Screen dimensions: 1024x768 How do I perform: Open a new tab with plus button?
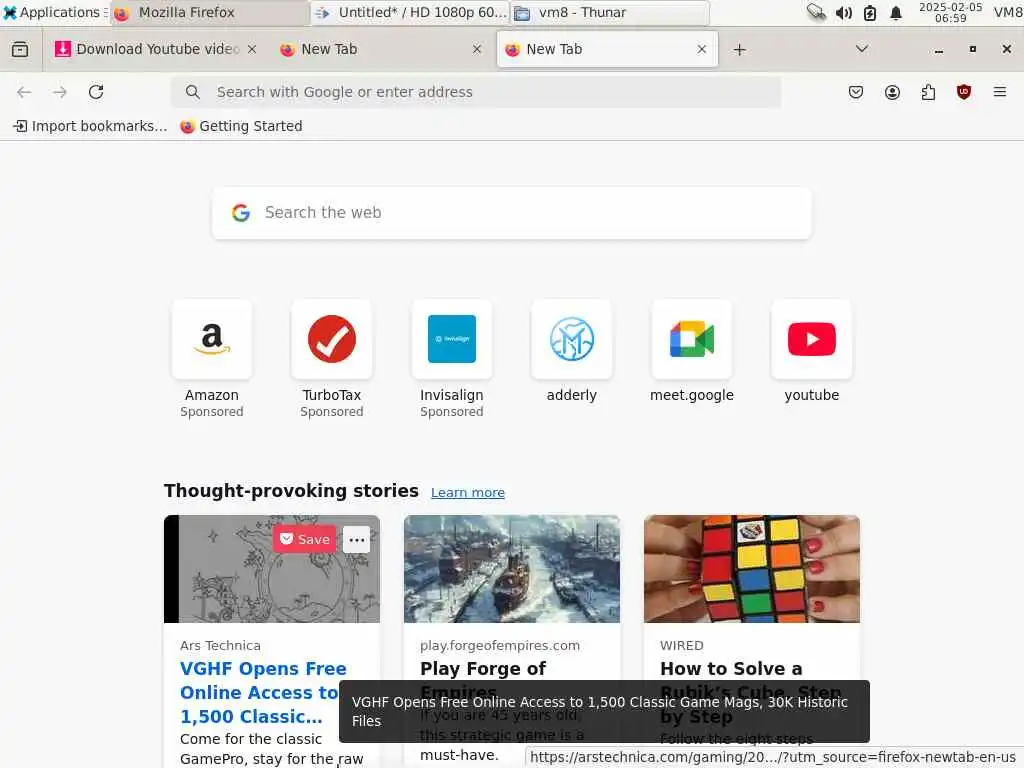739,50
